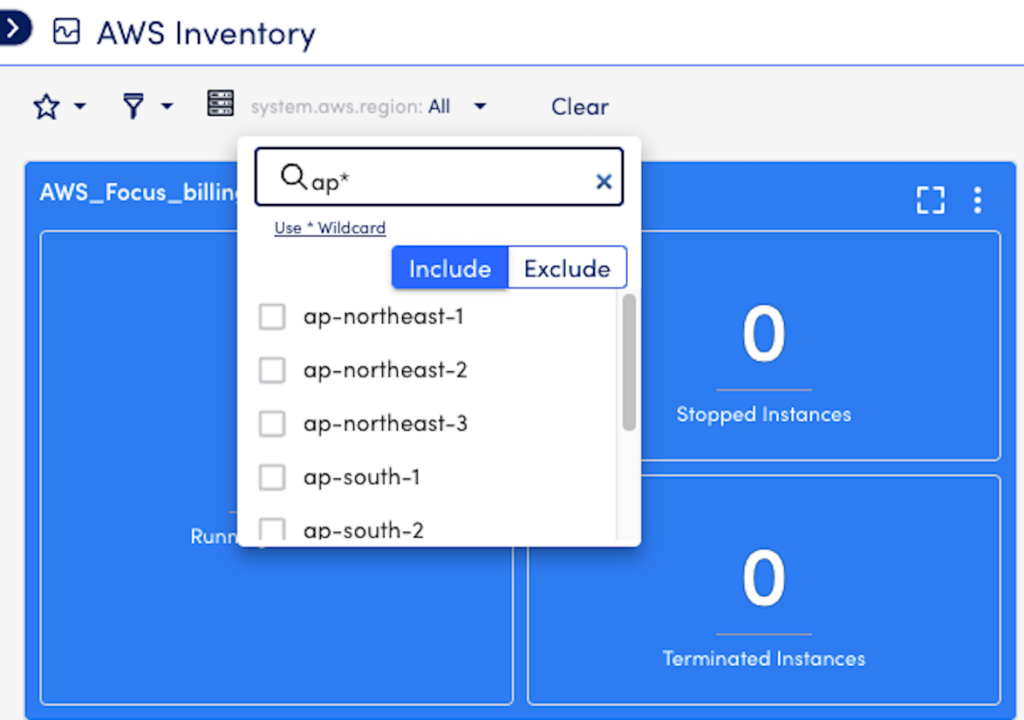Screen dimensions: 1024x720
Task: Click the ap-northeast-2 region label
Action: [x=385, y=370]
